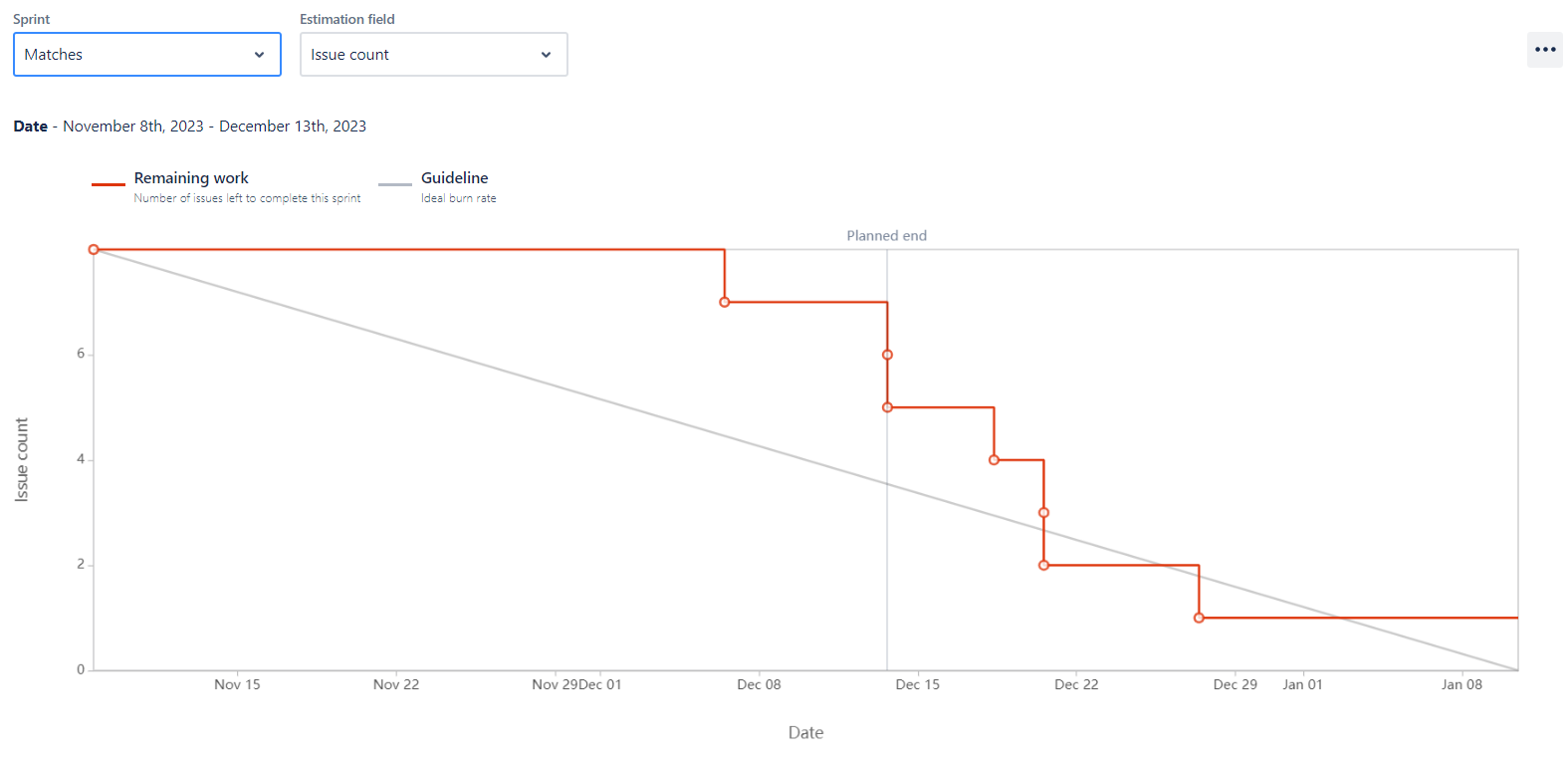Image resolution: width=1568 pixels, height=764 pixels.
Task: Toggle the Remaining work series visibility
Action: coord(109,183)
